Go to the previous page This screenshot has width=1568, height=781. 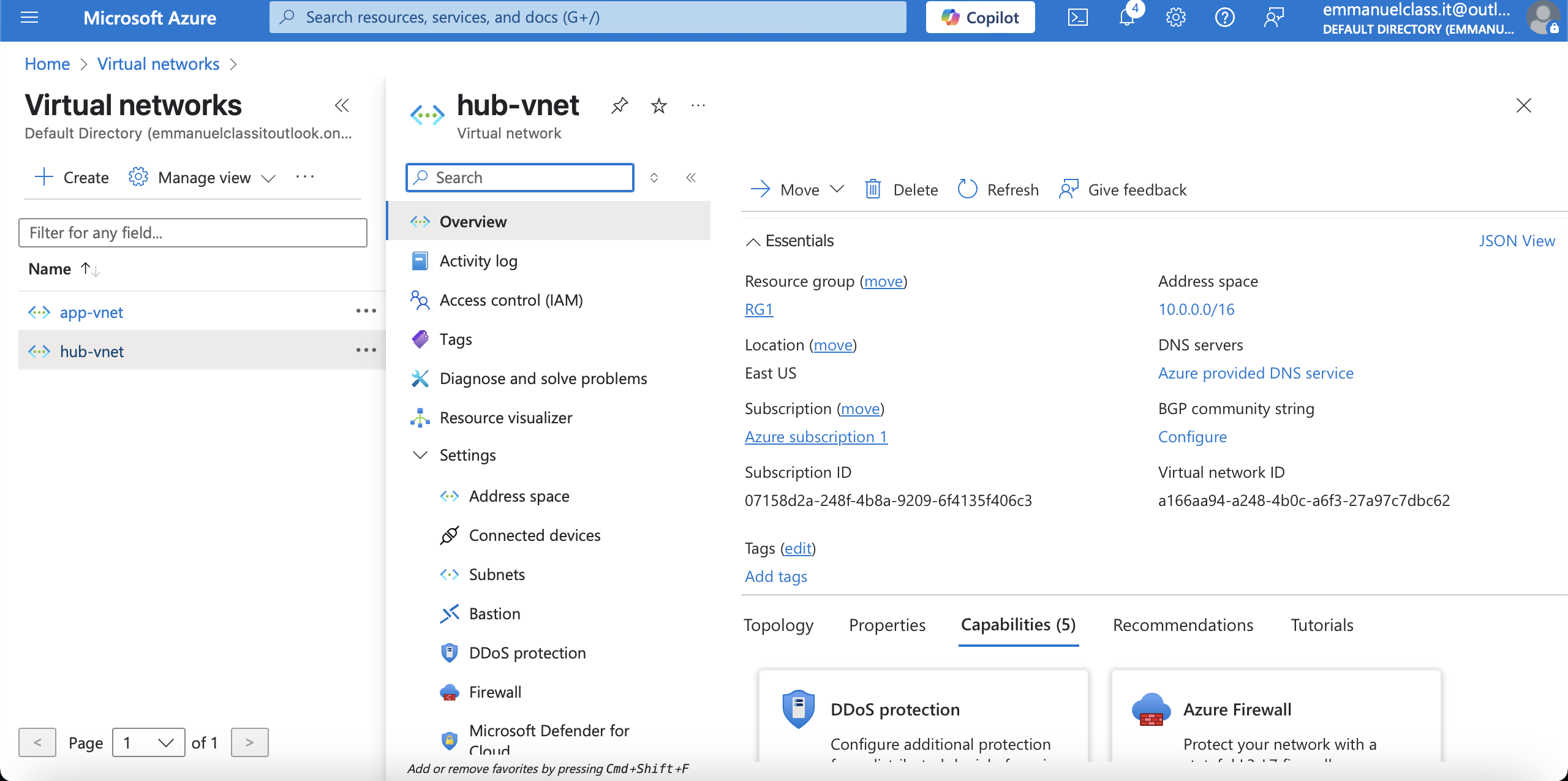[x=37, y=742]
